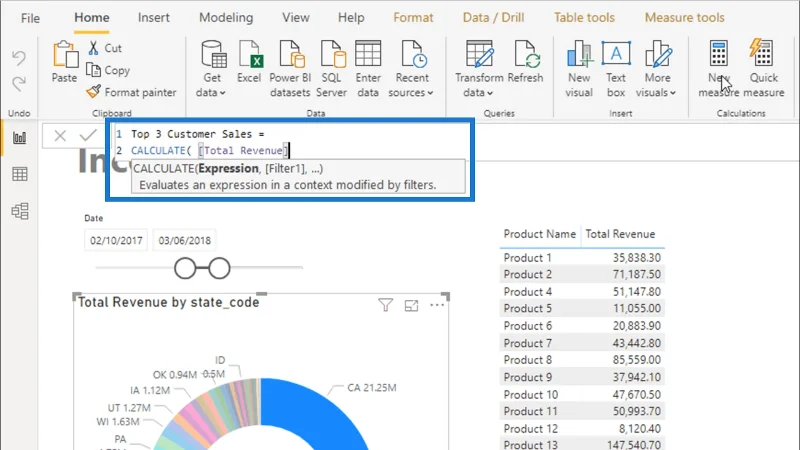Click the right date slider handle
The image size is (800, 450).
219,268
